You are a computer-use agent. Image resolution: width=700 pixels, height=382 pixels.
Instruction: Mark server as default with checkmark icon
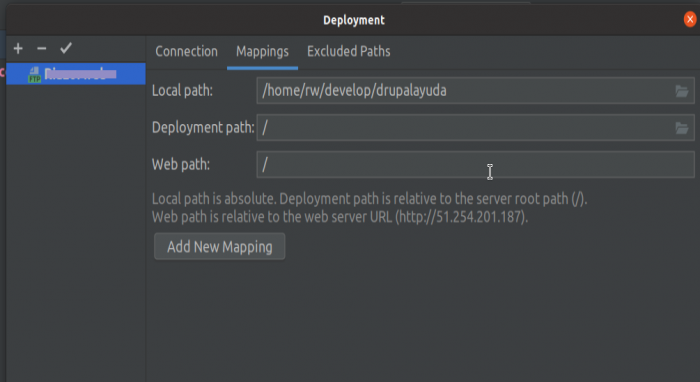point(66,48)
